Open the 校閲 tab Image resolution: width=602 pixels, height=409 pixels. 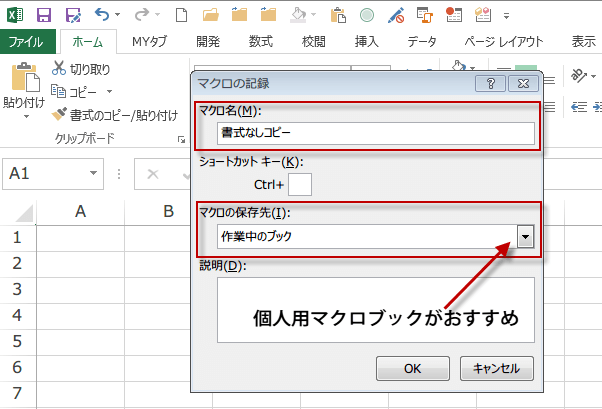(x=314, y=41)
